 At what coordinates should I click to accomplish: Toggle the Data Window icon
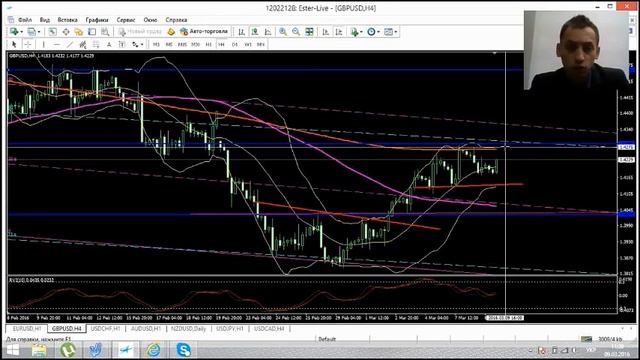66,32
